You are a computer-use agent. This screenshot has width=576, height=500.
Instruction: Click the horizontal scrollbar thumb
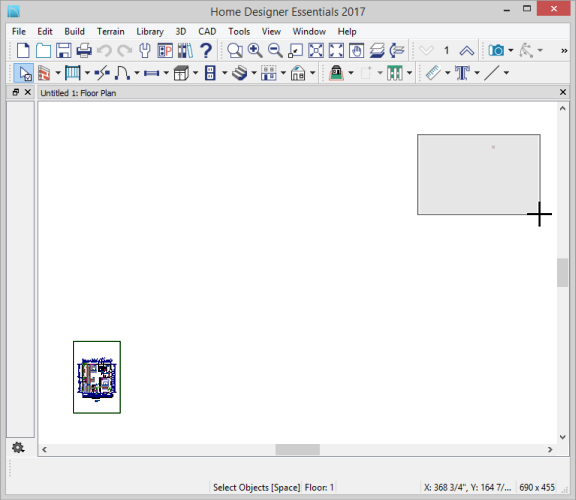298,449
